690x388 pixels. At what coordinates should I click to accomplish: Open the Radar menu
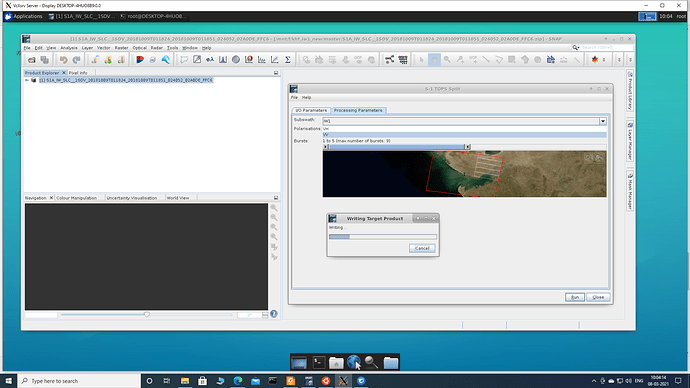[x=157, y=48]
